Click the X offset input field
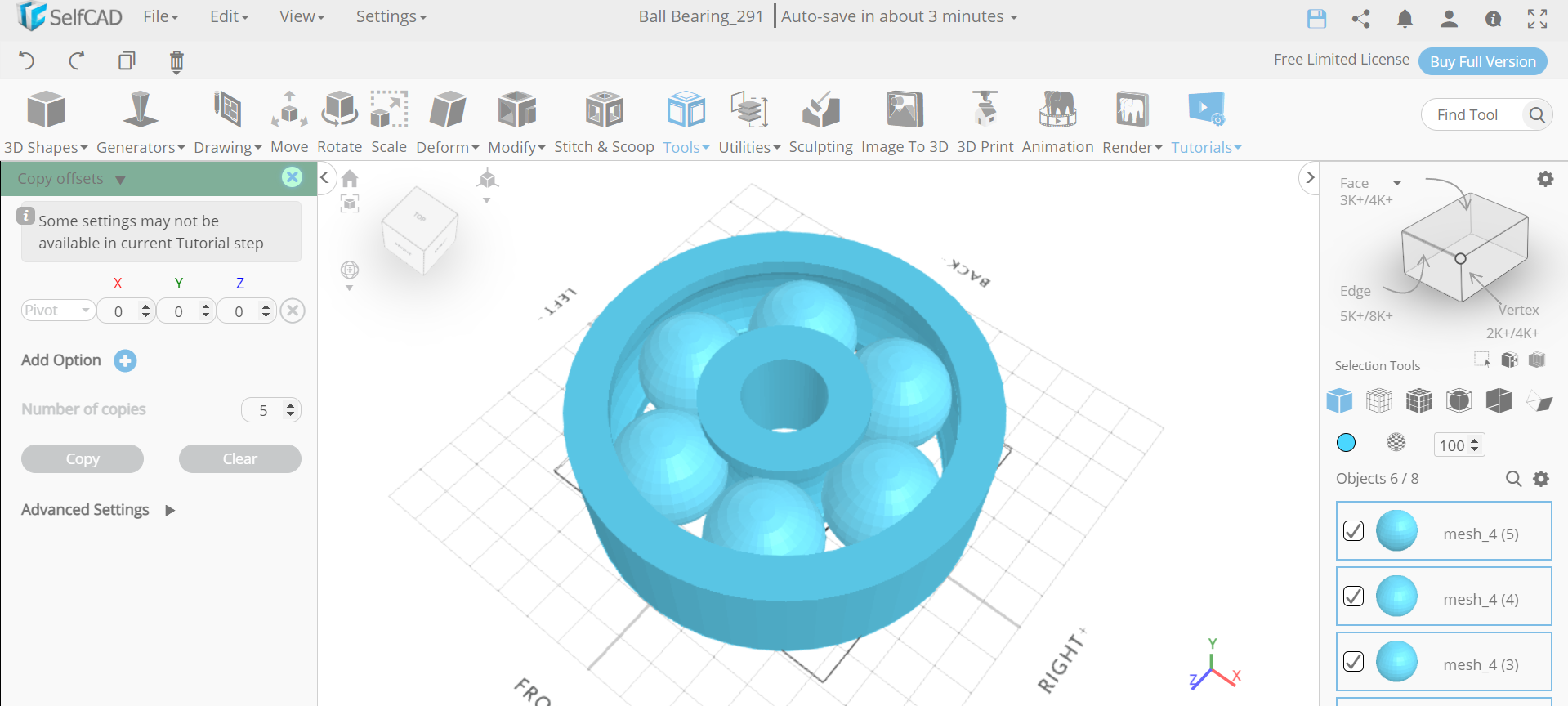 coord(119,311)
